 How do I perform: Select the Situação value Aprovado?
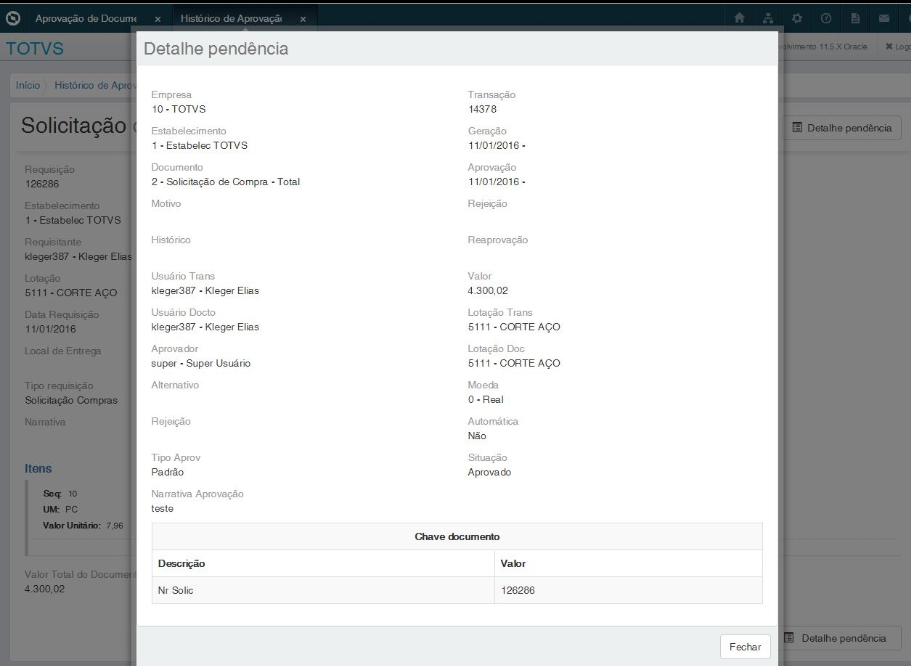489,472
